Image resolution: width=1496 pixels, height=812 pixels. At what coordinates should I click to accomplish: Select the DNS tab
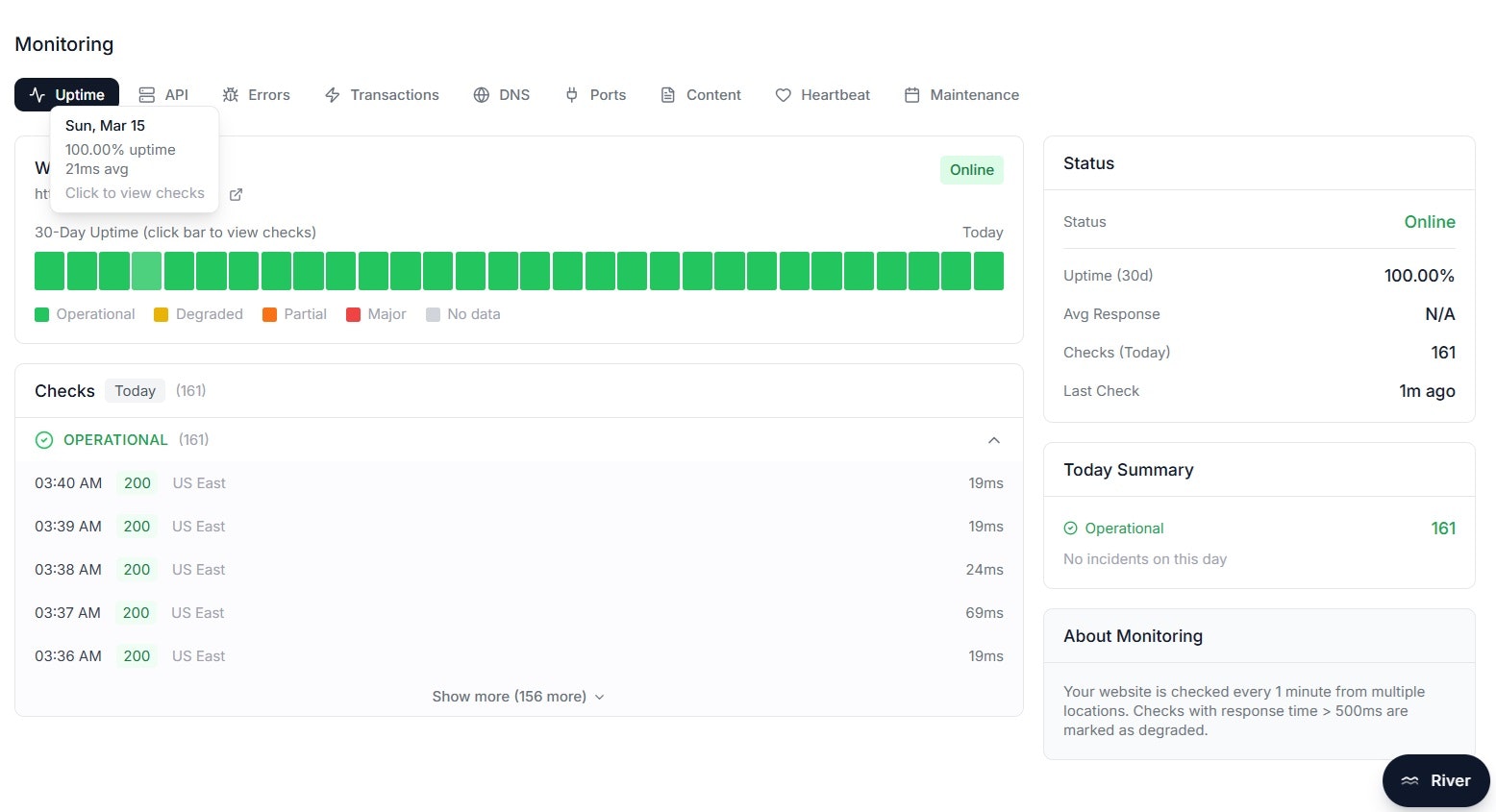(x=502, y=94)
